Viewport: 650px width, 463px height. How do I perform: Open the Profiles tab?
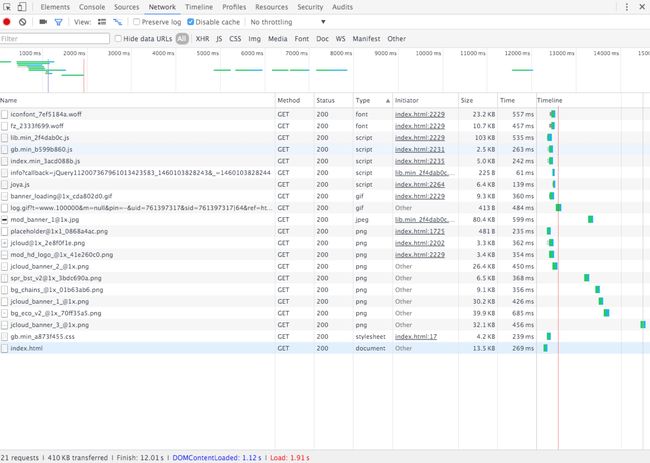(x=234, y=7)
